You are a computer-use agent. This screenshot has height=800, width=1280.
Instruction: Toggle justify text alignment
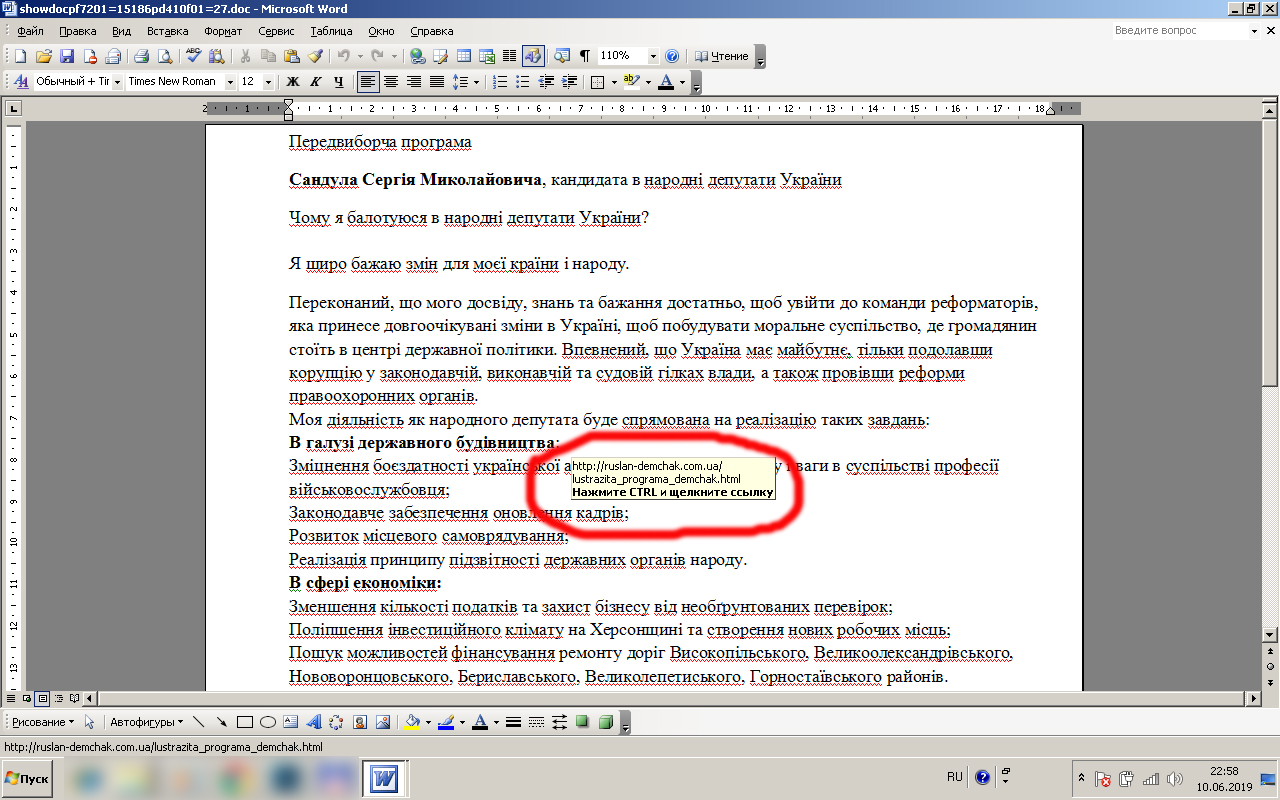[437, 82]
